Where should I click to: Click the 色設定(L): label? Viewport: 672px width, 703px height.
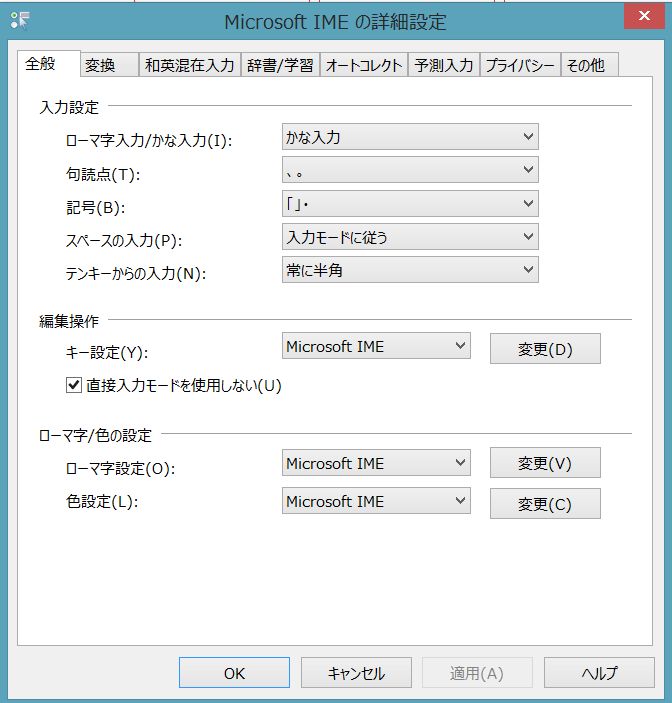pos(102,501)
